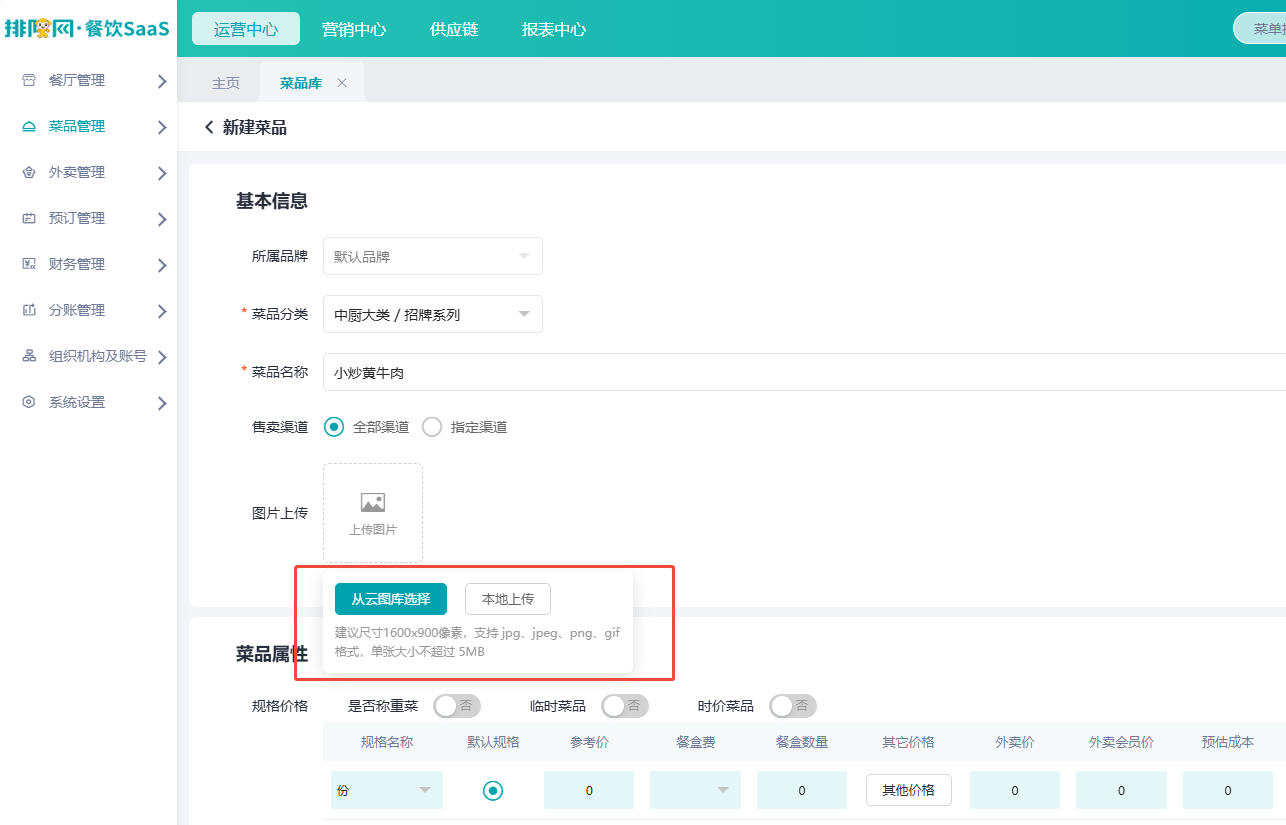Open the 菜品分类 dropdown

pos(433,314)
